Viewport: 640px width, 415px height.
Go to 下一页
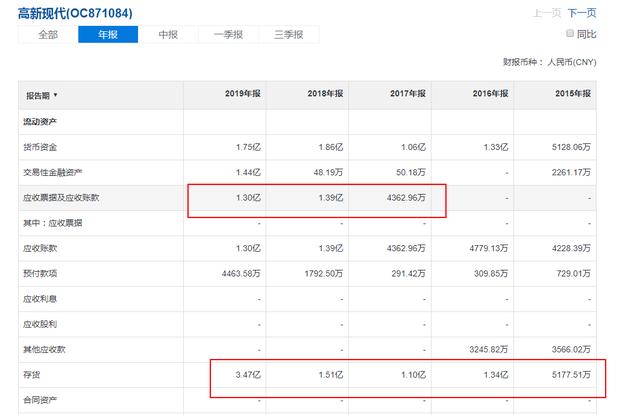click(x=582, y=13)
